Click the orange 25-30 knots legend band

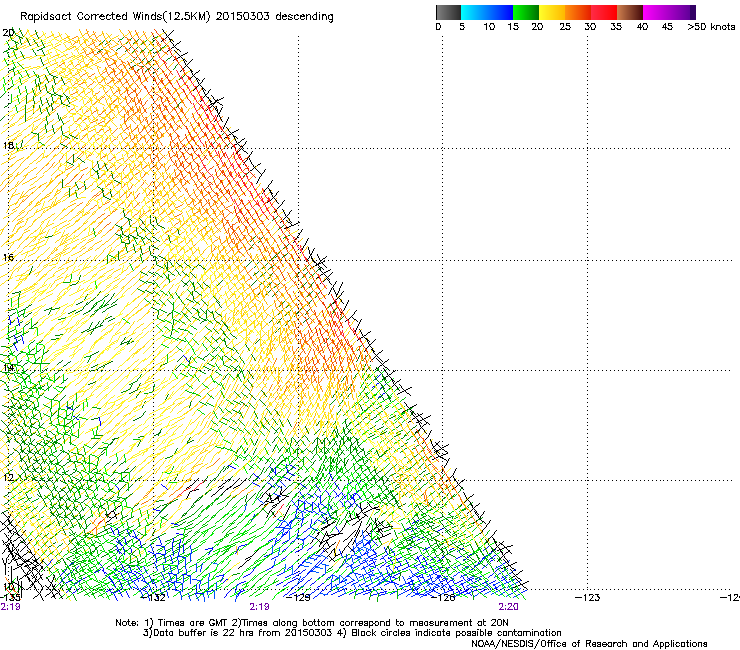click(x=578, y=12)
